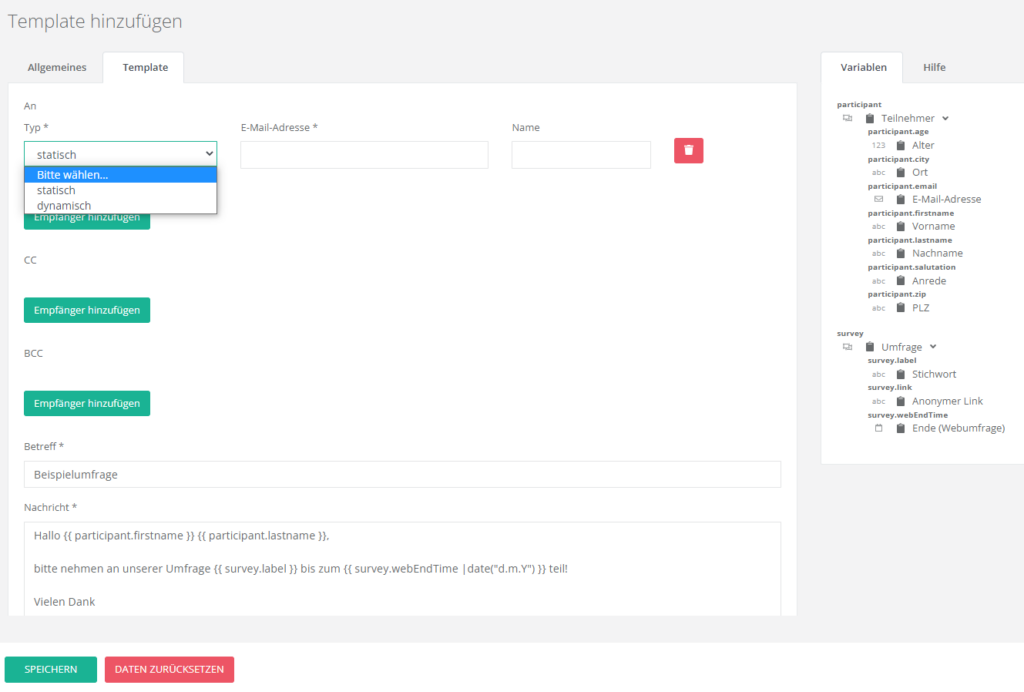The height and width of the screenshot is (692, 1024).
Task: Click clipboard icon next to Alter variable
Action: pyautogui.click(x=901, y=145)
